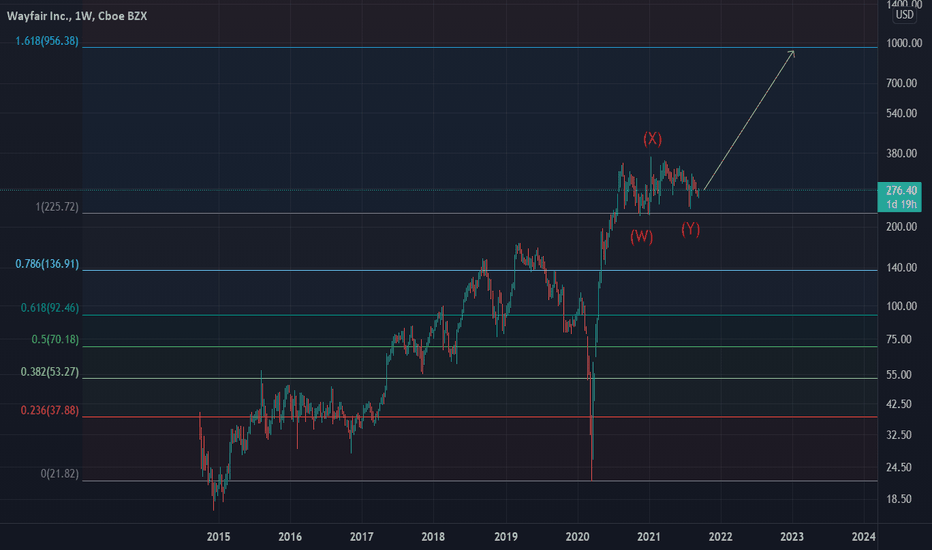This screenshot has height=550, width=932.
Task: Click the 32.50 price axis label
Action: click(x=899, y=435)
